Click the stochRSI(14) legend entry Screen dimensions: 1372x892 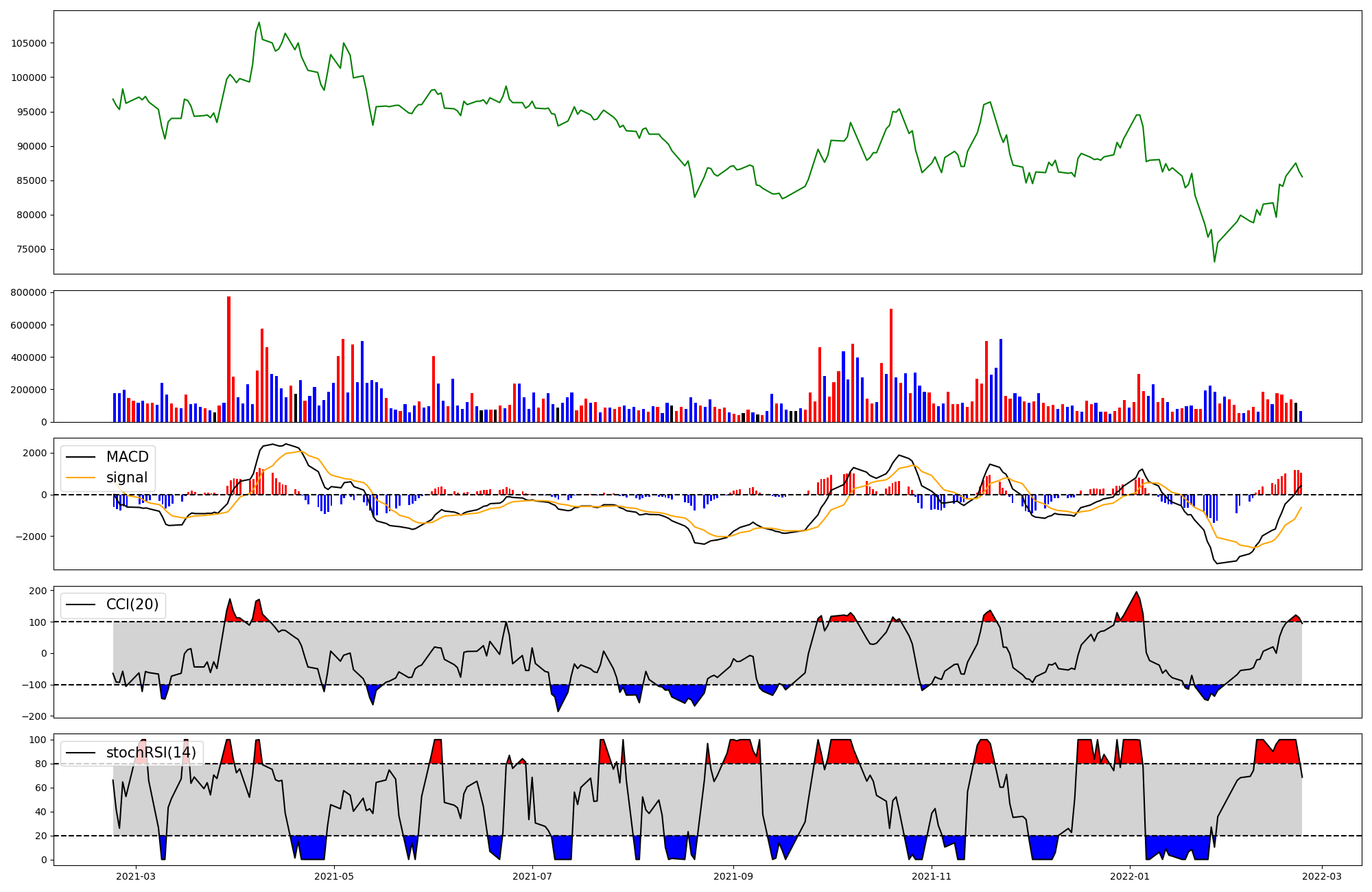(150, 753)
